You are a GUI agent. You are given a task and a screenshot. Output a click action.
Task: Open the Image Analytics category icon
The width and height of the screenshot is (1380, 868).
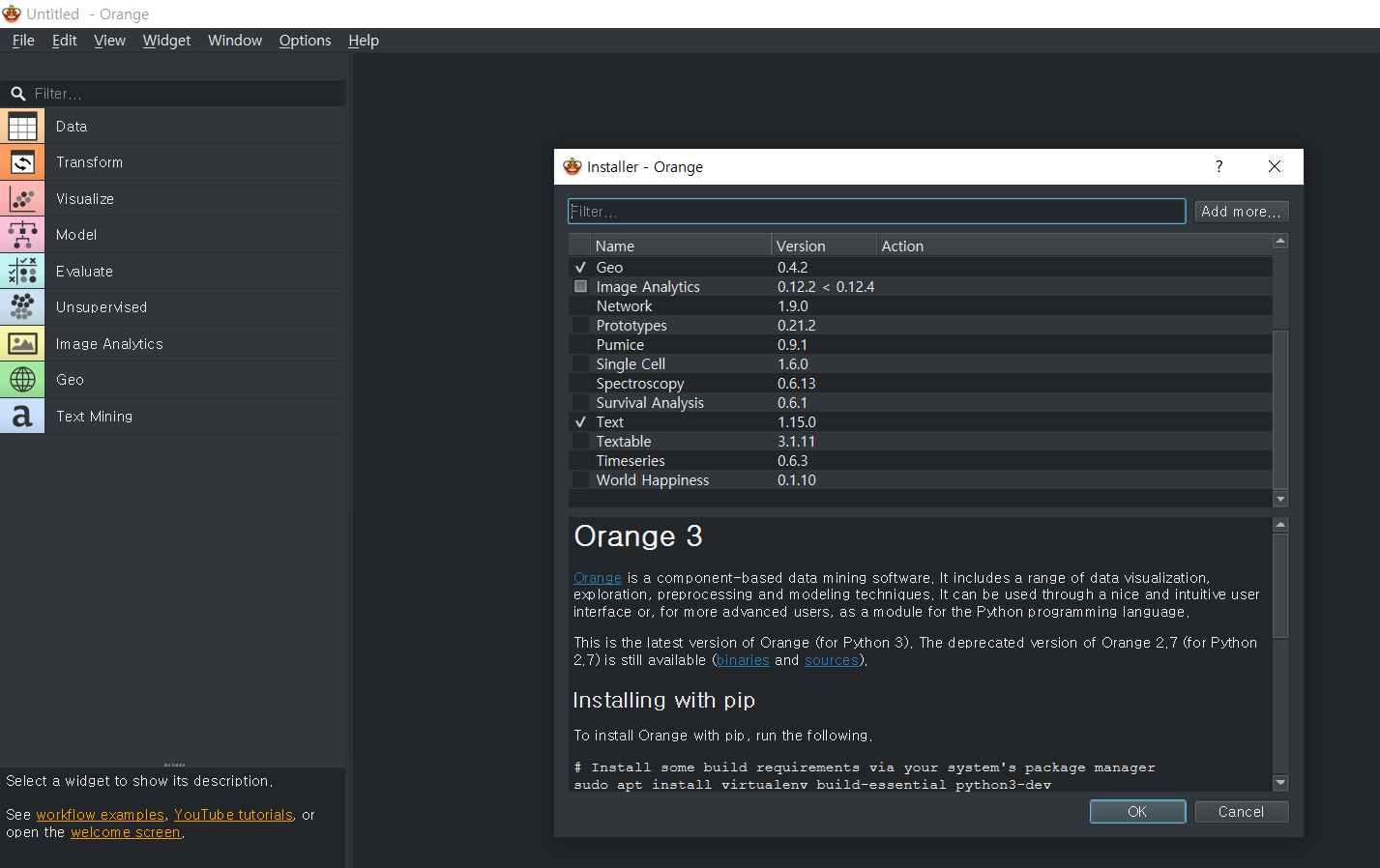click(x=22, y=344)
